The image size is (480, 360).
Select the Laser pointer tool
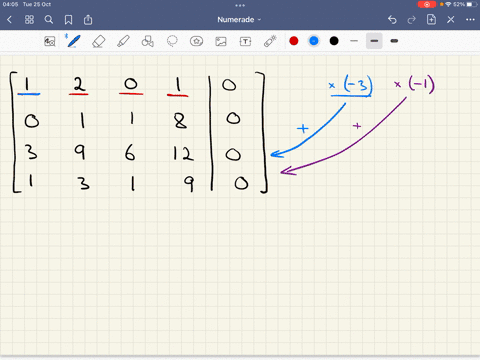point(270,41)
